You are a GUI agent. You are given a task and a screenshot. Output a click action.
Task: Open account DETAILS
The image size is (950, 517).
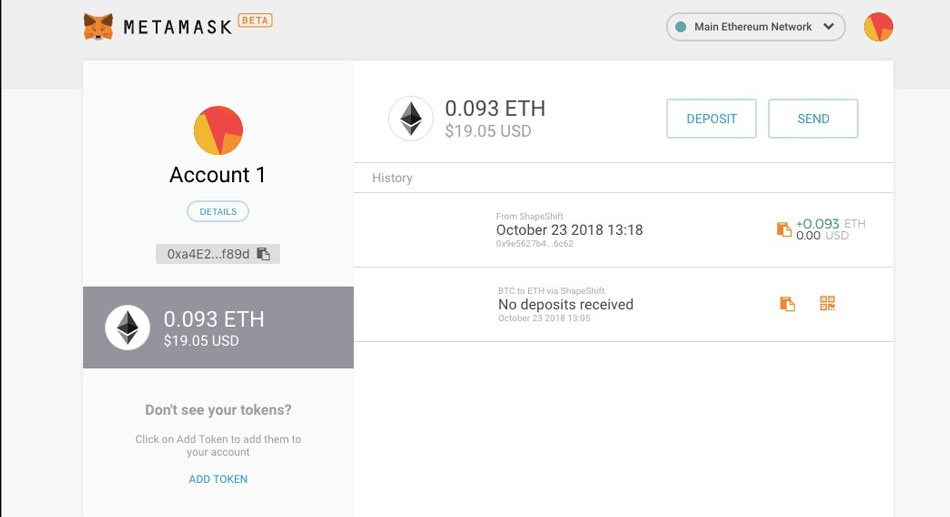tap(218, 212)
